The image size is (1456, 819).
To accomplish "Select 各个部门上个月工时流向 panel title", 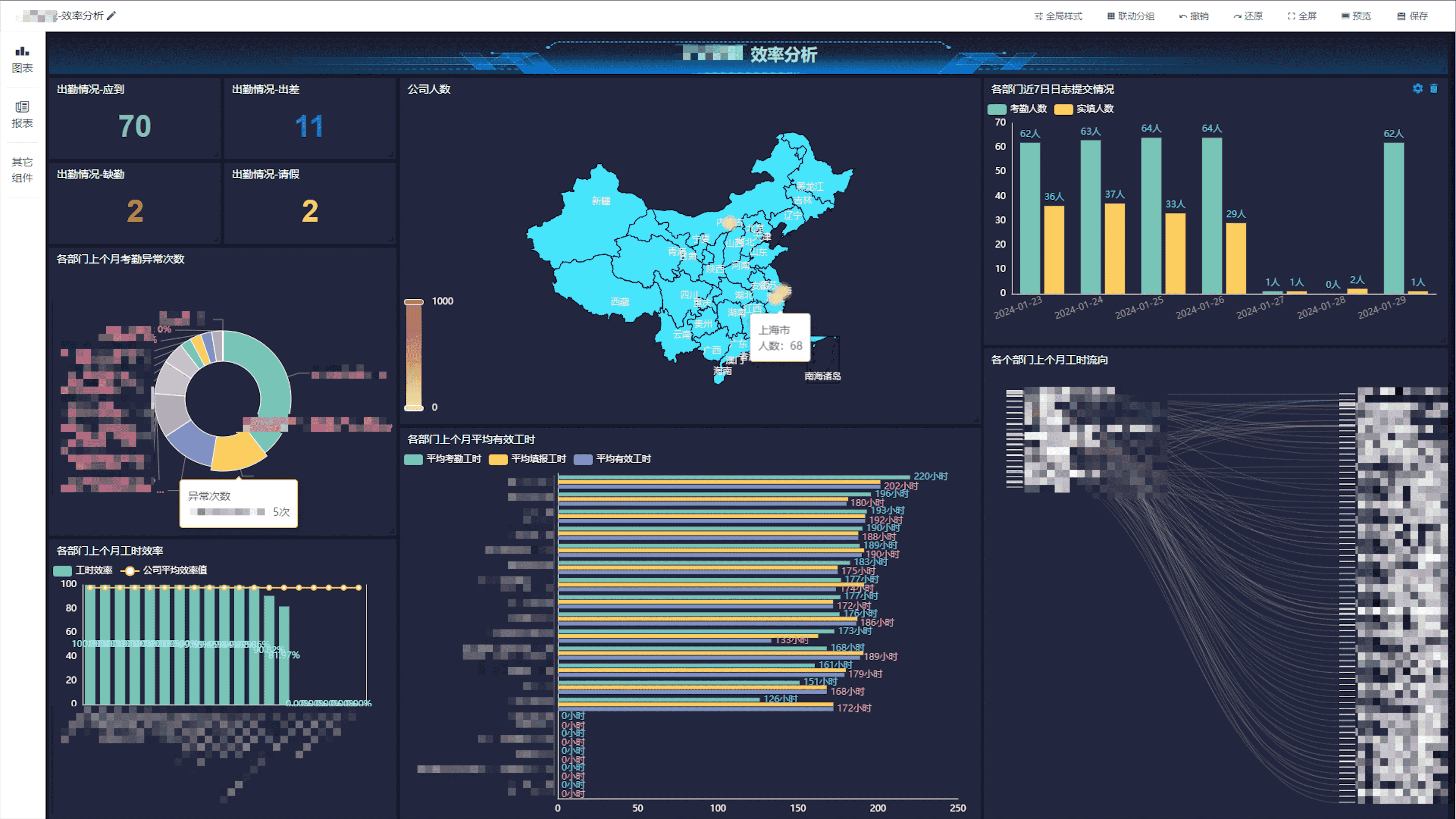I will pos(1050,360).
